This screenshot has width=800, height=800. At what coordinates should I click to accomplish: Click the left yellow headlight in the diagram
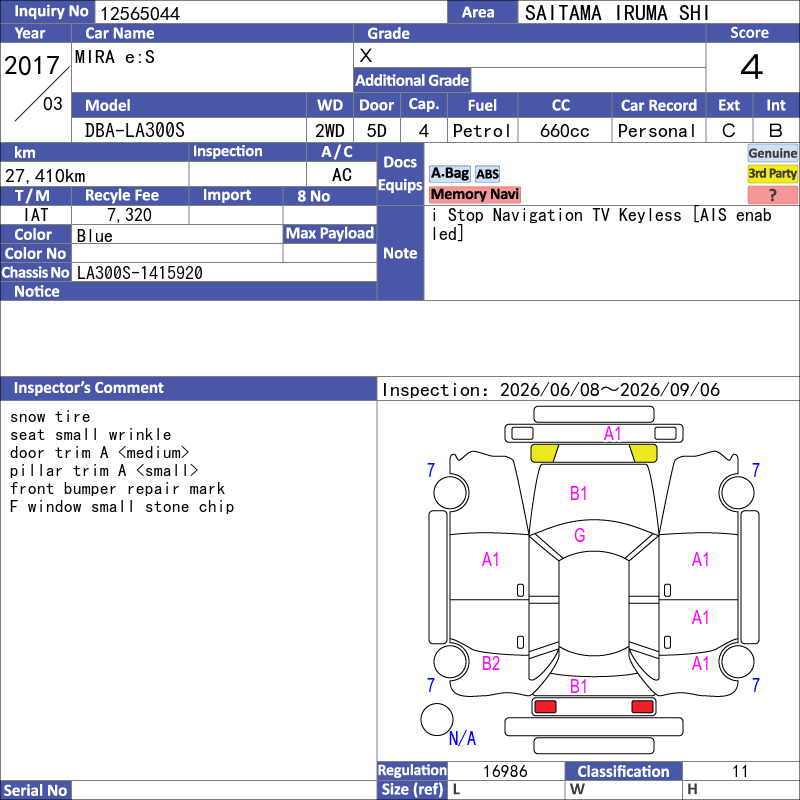click(x=544, y=453)
